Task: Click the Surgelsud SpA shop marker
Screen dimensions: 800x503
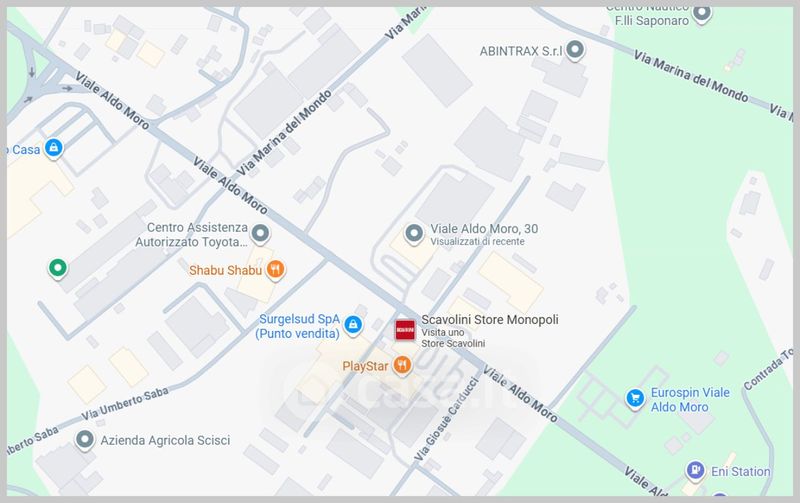Action: 353,325
